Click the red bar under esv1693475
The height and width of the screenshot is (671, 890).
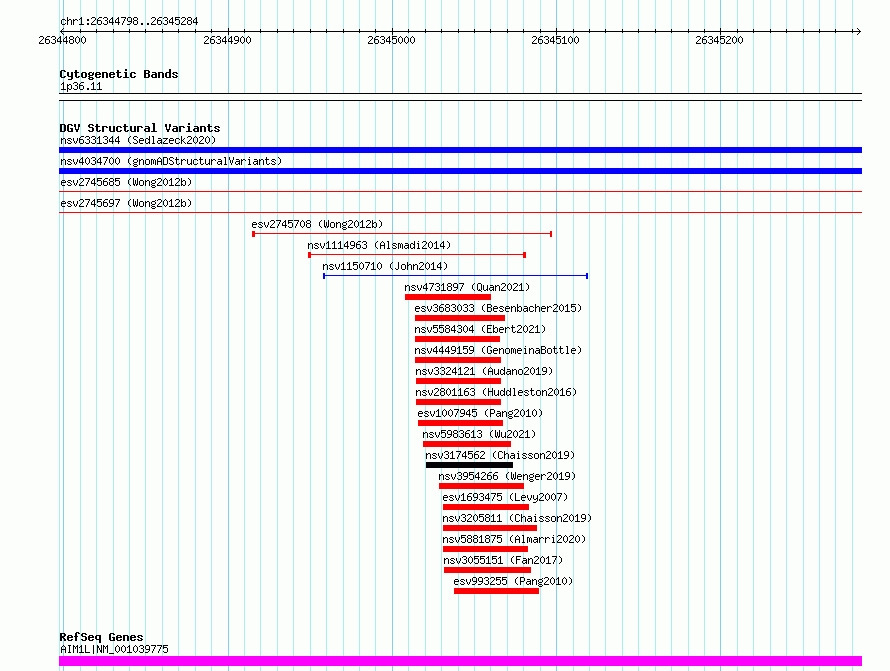(486, 507)
